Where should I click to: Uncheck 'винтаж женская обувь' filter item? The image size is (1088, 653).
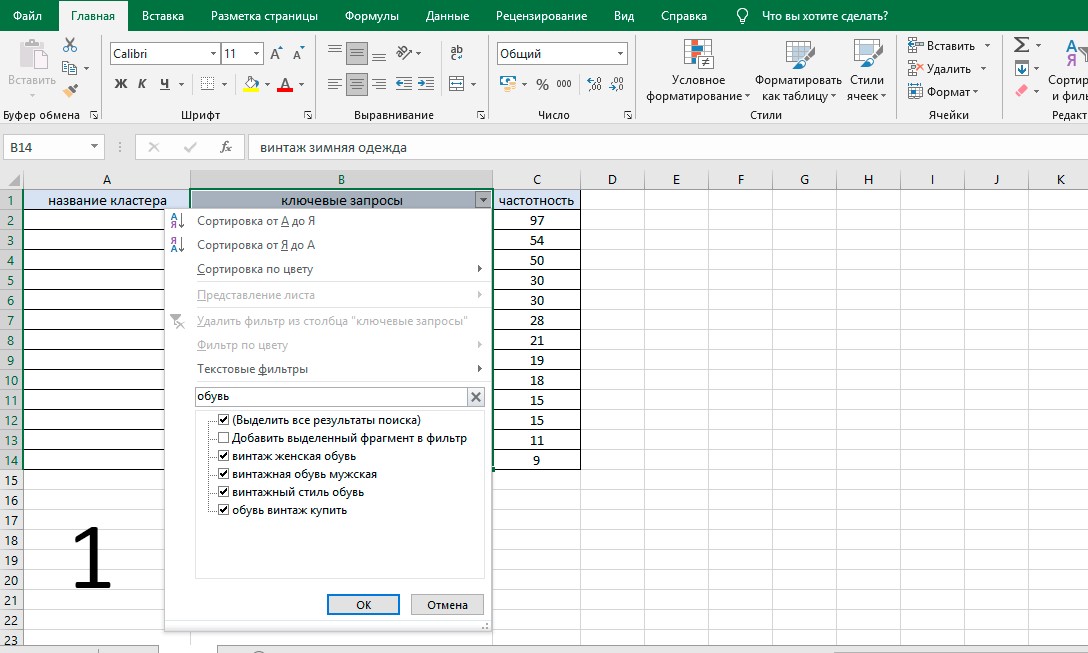click(223, 456)
